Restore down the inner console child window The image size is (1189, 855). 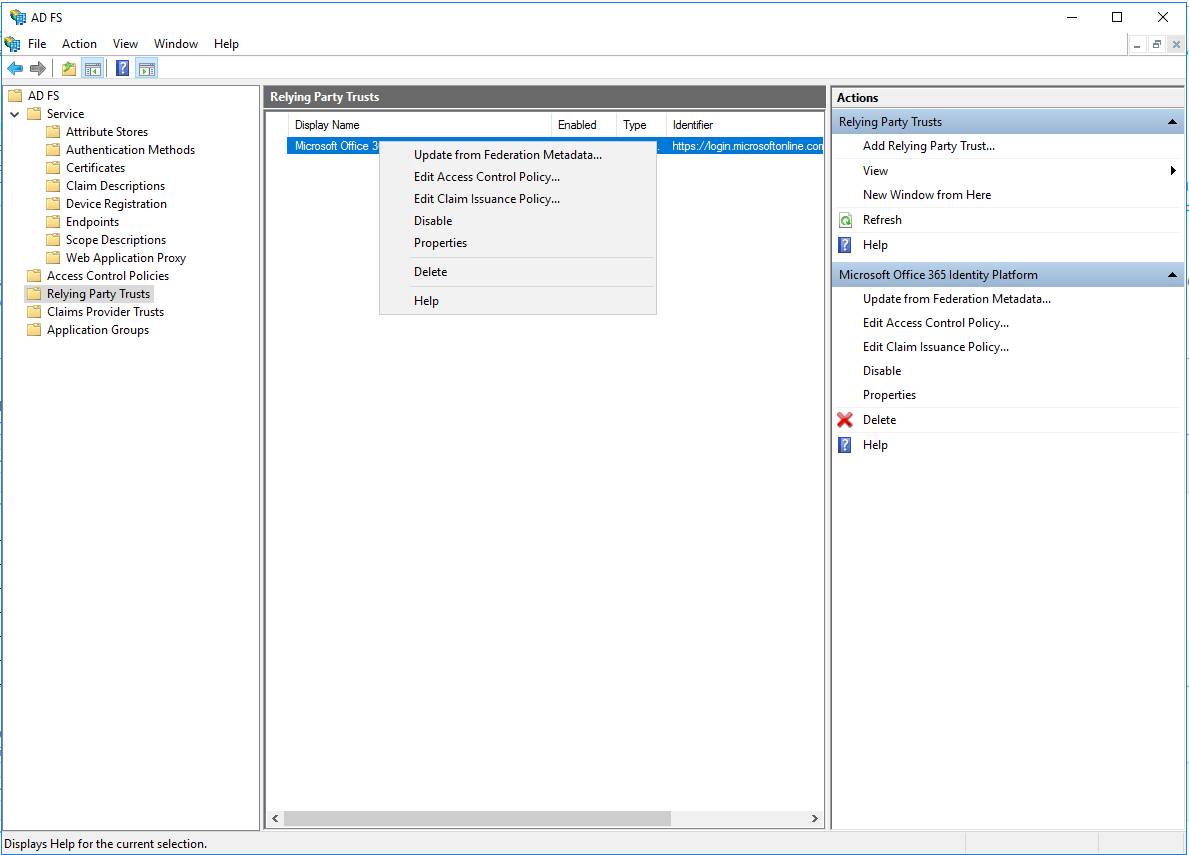(1156, 45)
